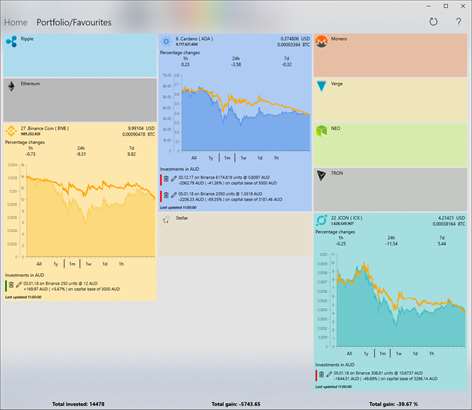The height and width of the screenshot is (410, 472).
Task: Click the Ripple coin logo
Action: coord(11,41)
